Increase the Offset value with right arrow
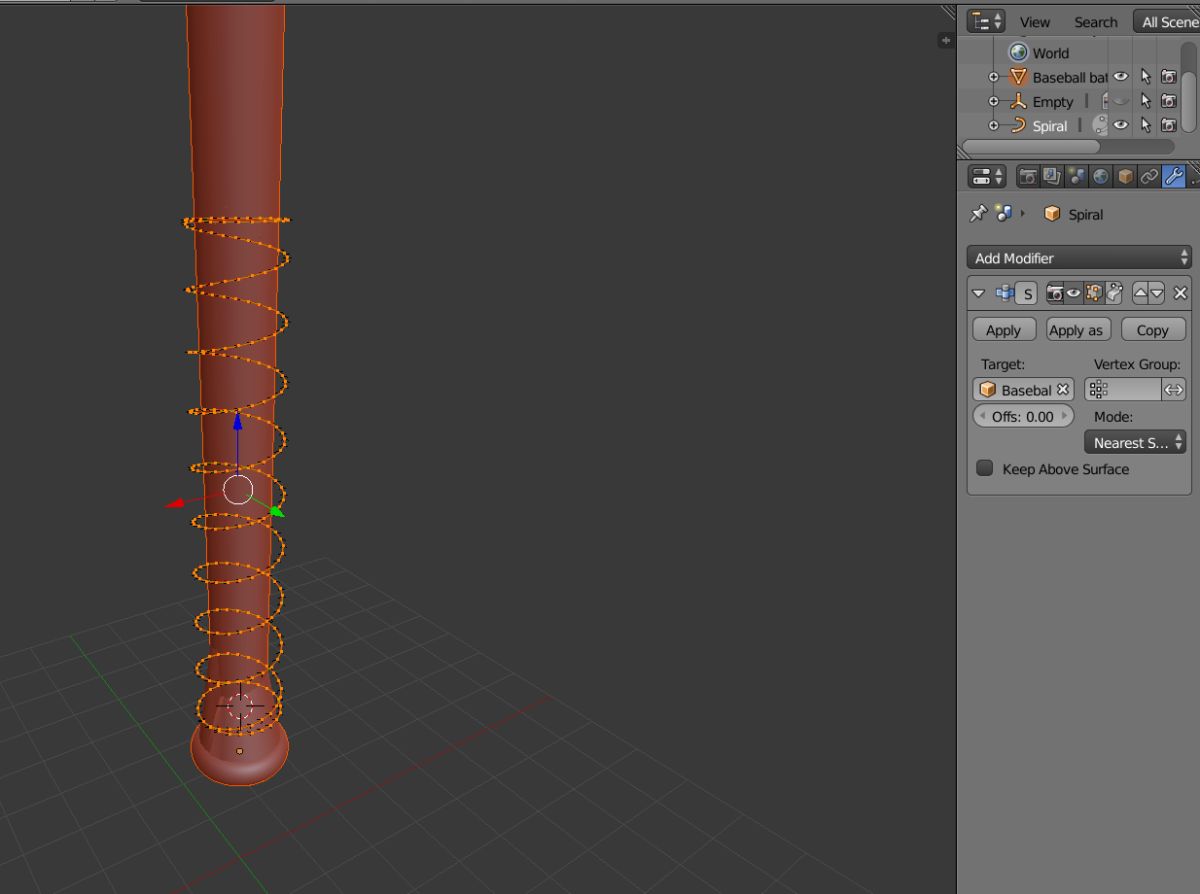This screenshot has width=1200, height=894. 1065,416
